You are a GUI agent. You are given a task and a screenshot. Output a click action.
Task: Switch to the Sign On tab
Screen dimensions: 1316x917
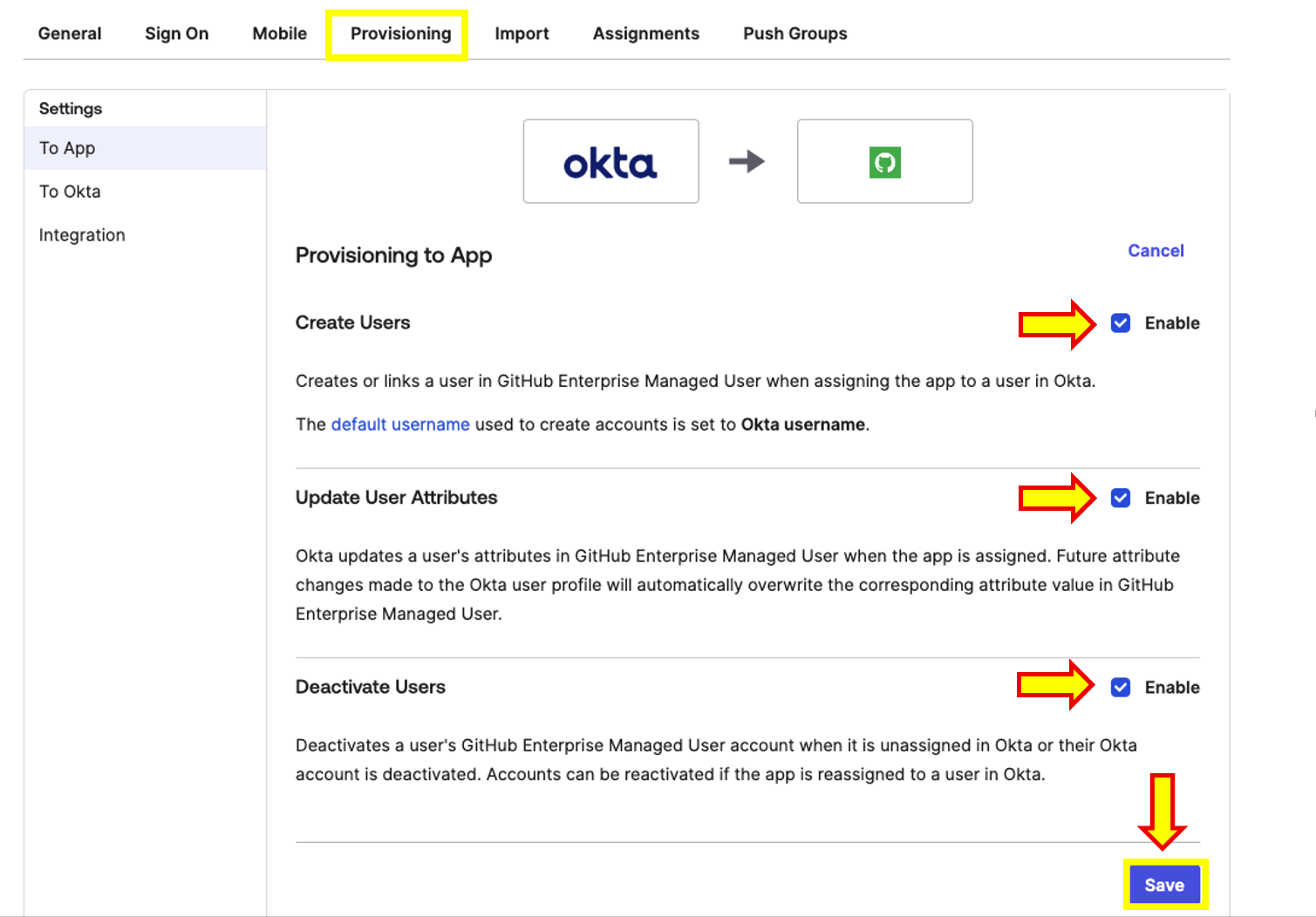[177, 33]
